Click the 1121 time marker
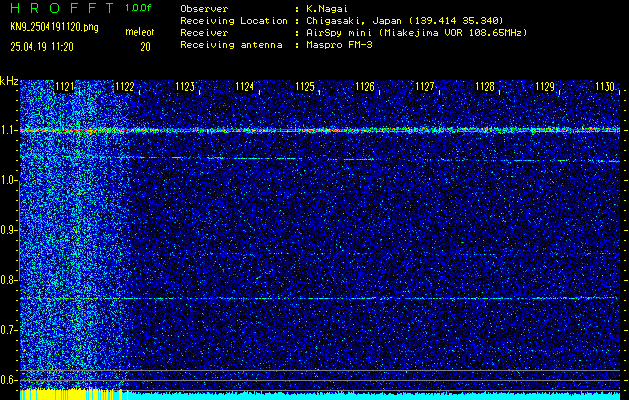Image resolution: width=629 pixels, height=400 pixels. 64,87
